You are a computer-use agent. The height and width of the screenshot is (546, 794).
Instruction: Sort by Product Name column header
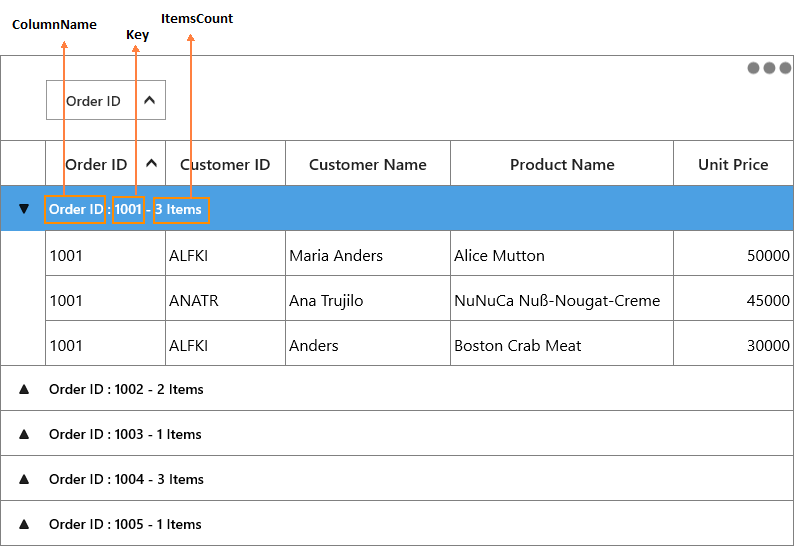coord(562,163)
